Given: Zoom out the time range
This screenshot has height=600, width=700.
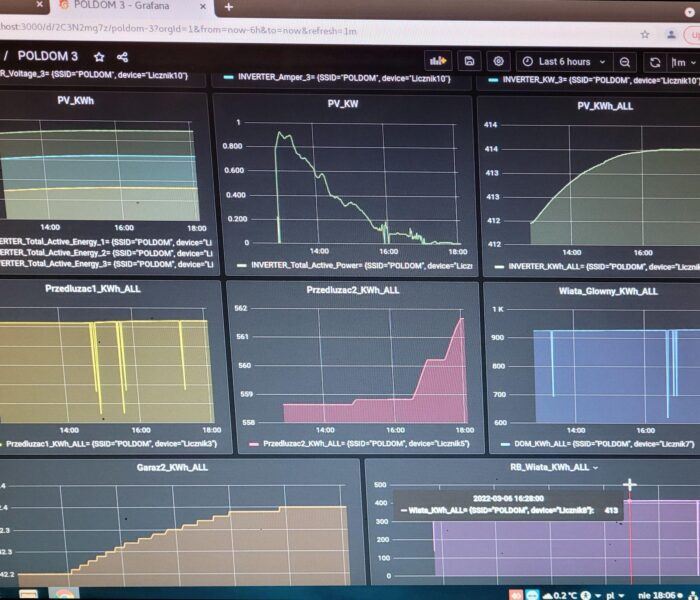Looking at the screenshot, I should click(625, 62).
